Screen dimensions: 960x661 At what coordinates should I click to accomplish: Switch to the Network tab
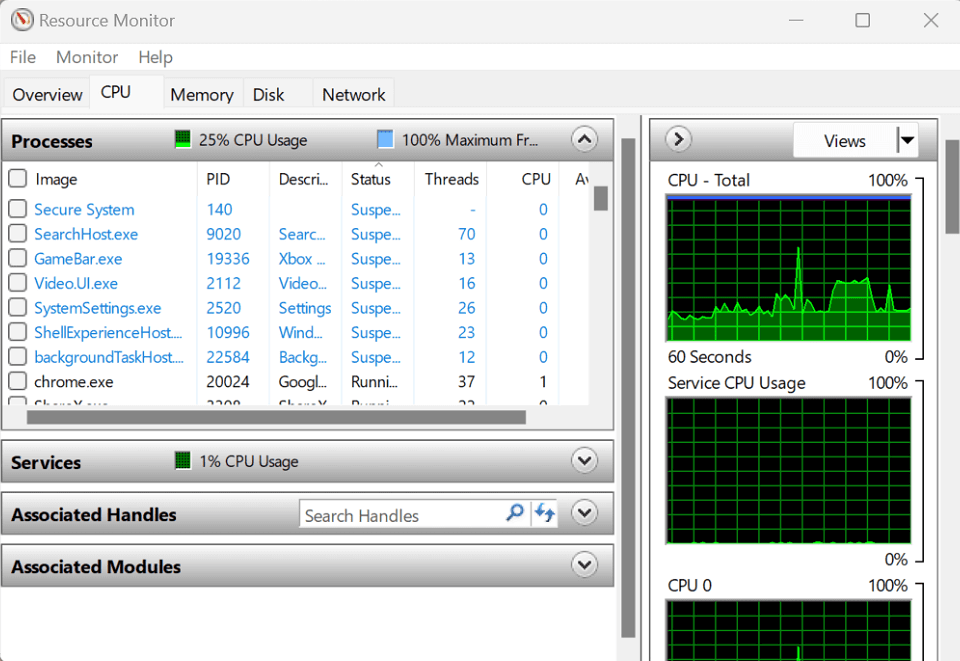[x=353, y=94]
